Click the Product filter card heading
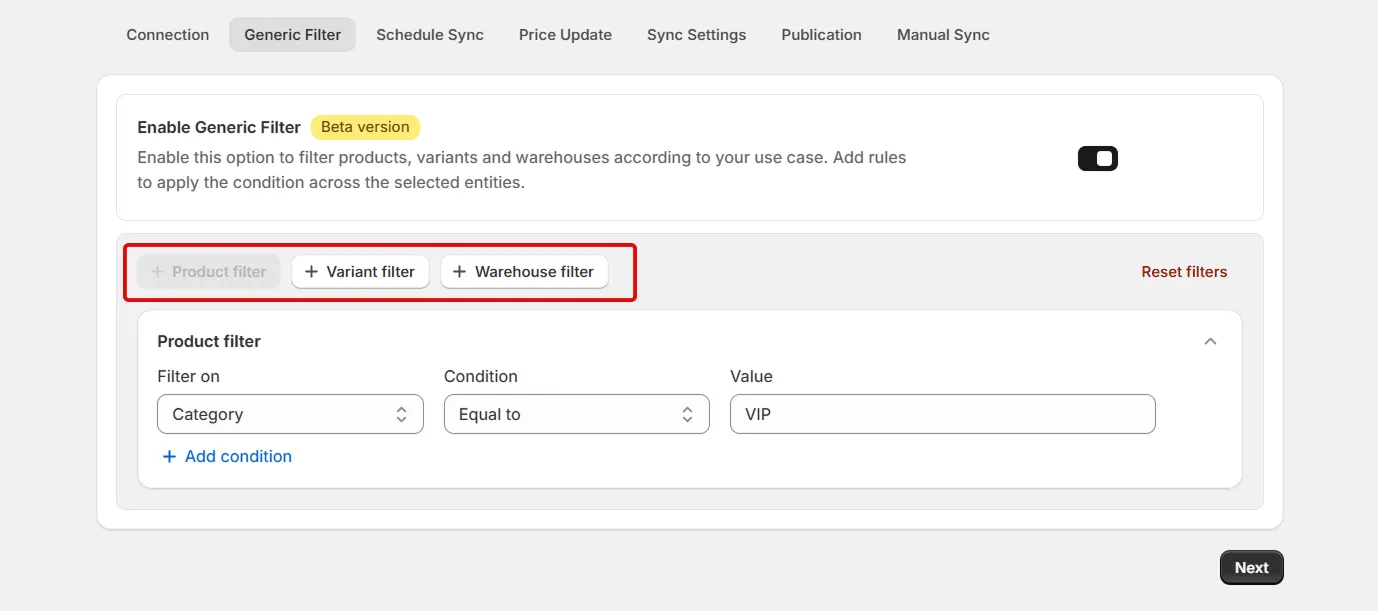This screenshot has height=611, width=1378. [x=209, y=342]
